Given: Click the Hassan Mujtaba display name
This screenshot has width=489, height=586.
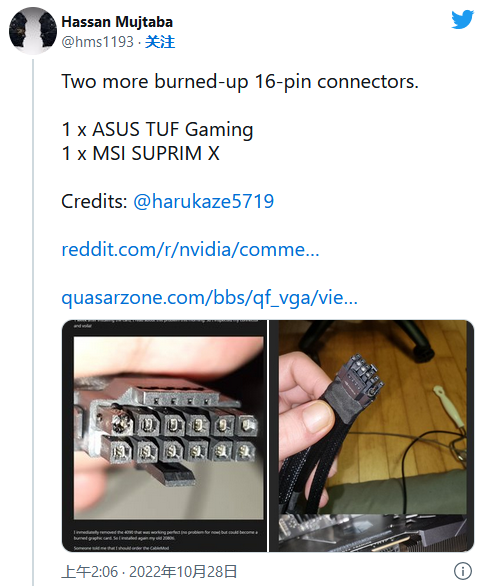Looking at the screenshot, I should click(x=117, y=22).
